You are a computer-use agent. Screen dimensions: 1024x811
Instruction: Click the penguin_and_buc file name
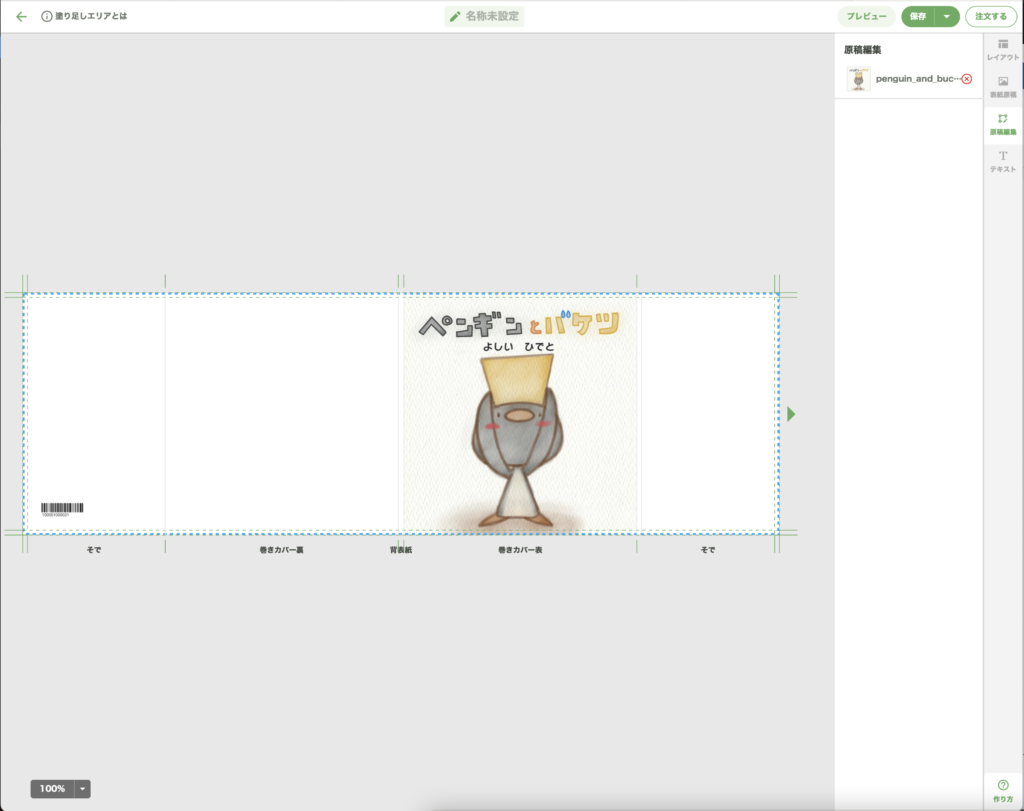[x=916, y=78]
